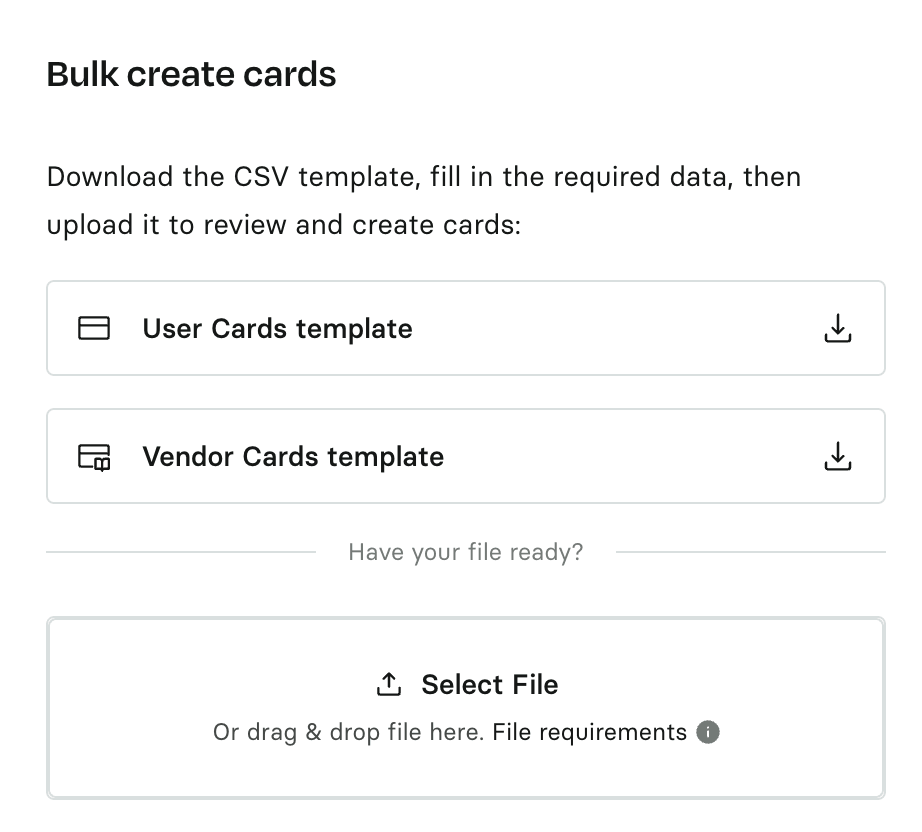
Task: Open the info icon next to File requirements
Action: 708,732
